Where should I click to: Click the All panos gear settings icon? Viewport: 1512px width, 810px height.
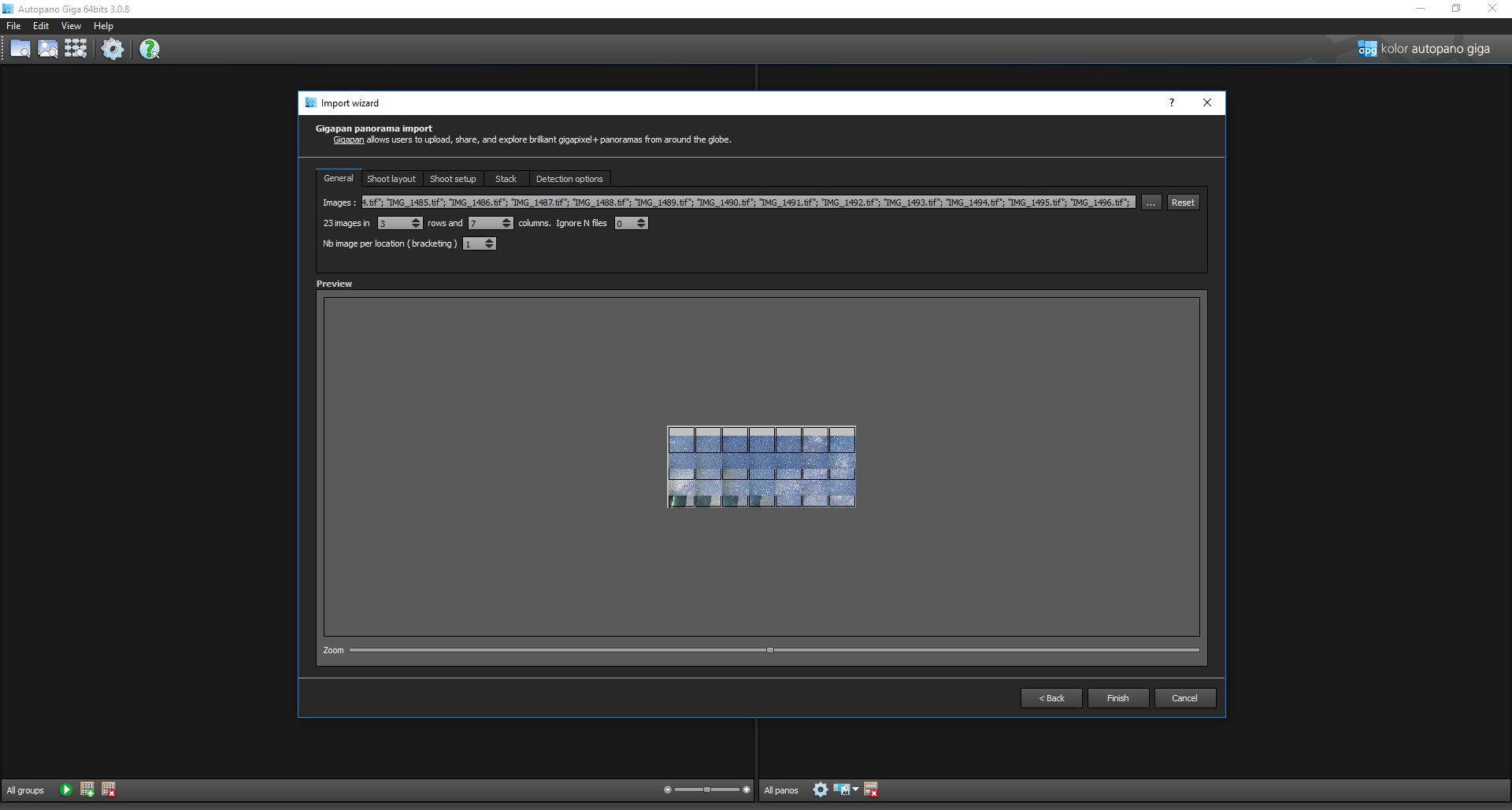(820, 790)
